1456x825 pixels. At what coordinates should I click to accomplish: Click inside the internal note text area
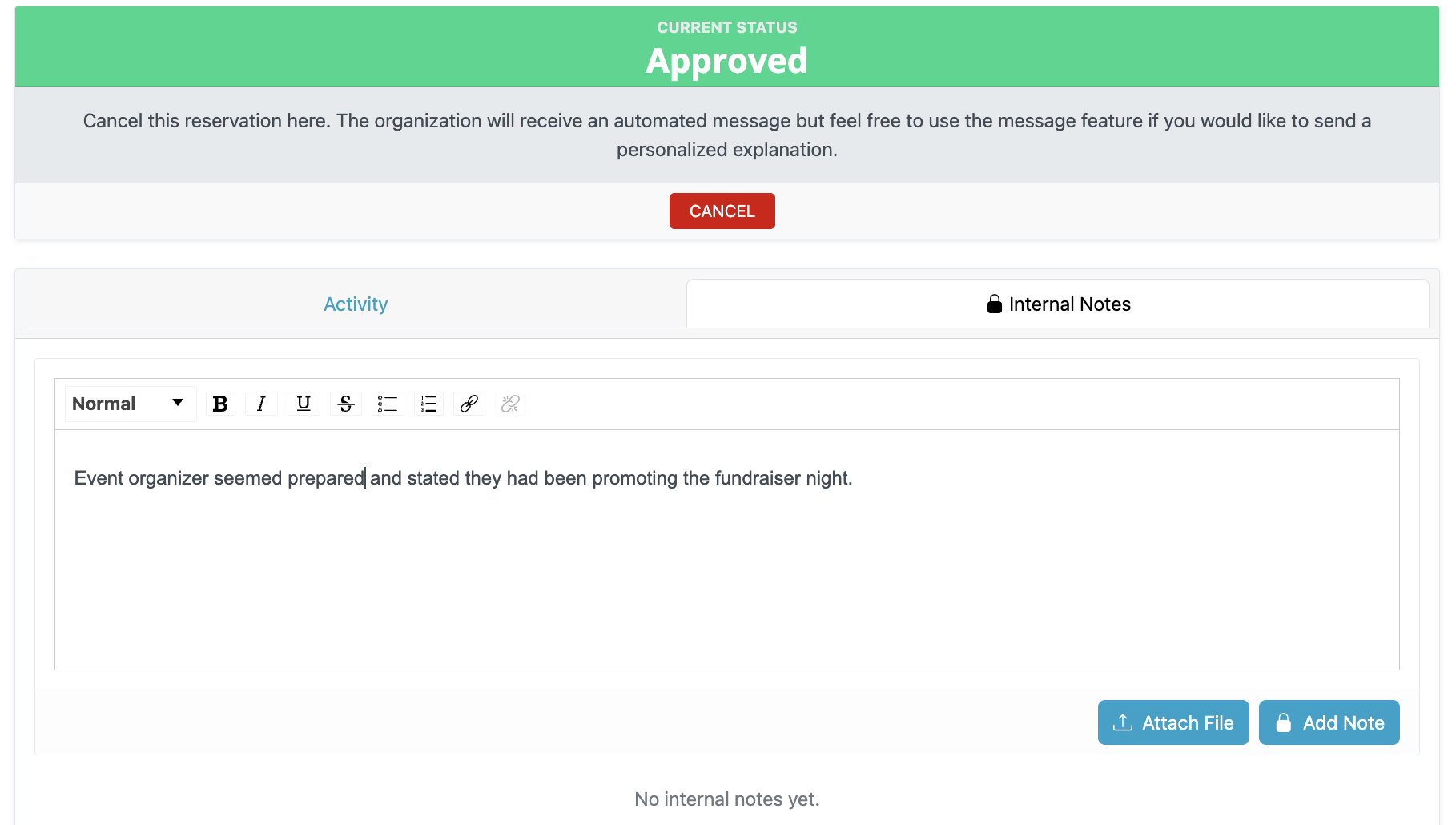tap(727, 549)
